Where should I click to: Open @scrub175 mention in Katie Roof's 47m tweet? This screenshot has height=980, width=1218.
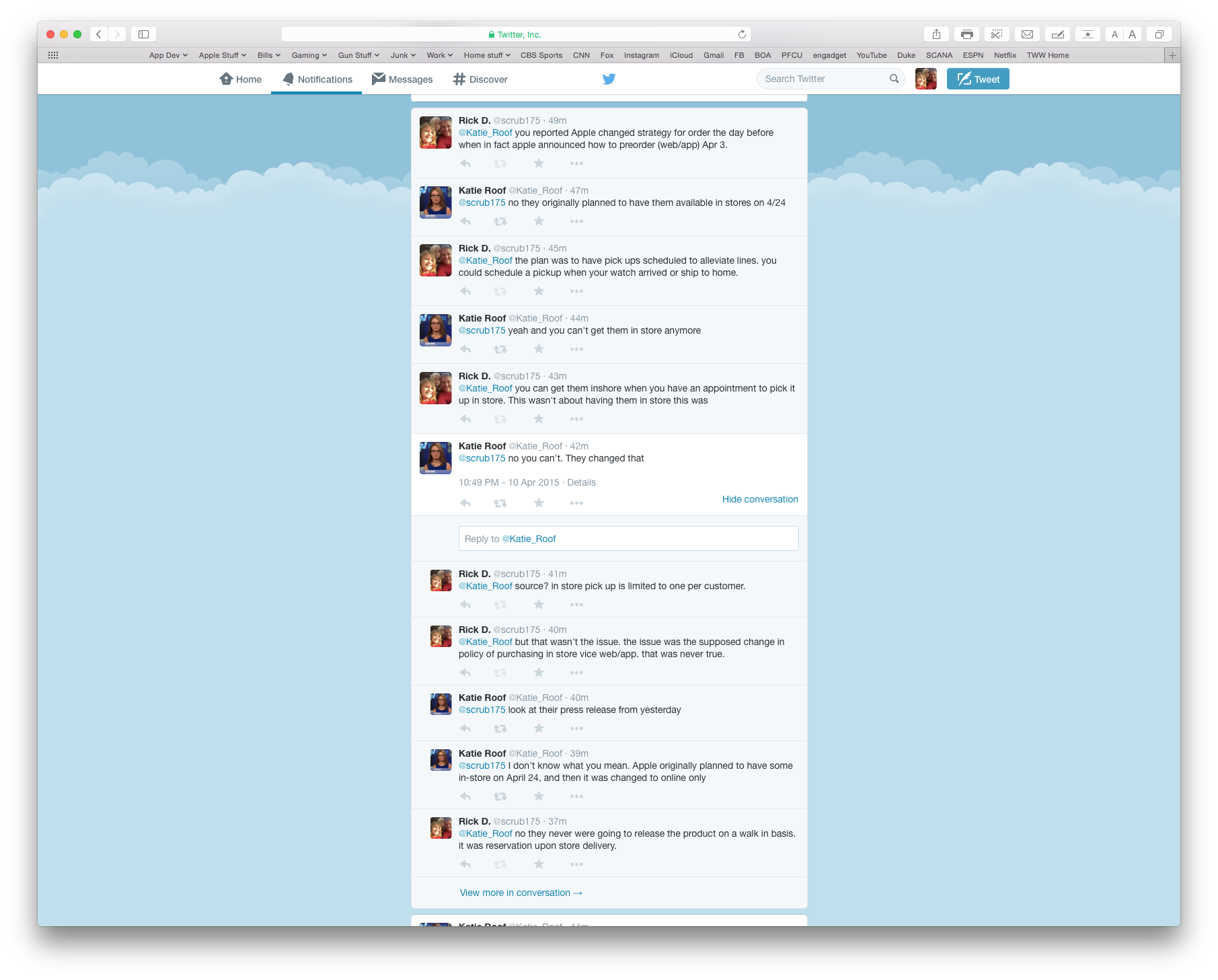(482, 202)
